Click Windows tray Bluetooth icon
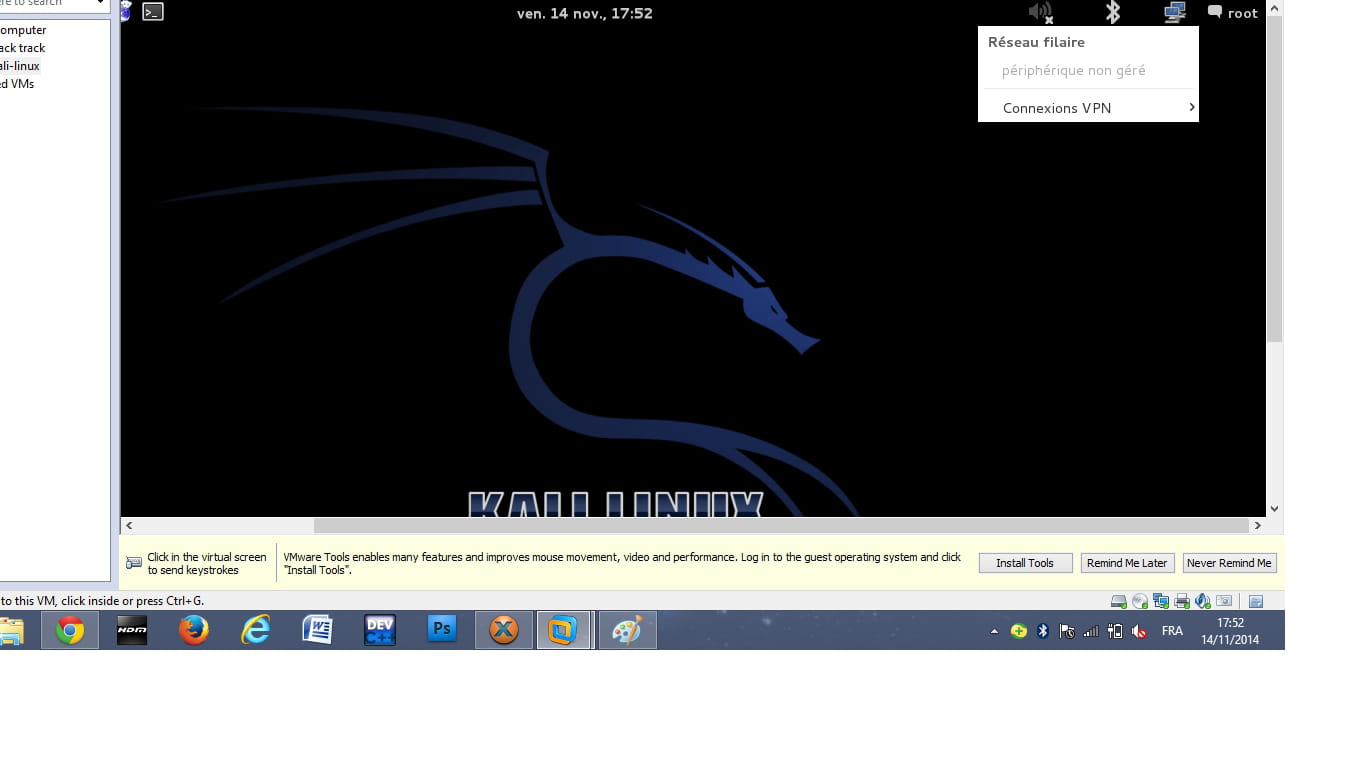The height and width of the screenshot is (768, 1366). click(1042, 631)
